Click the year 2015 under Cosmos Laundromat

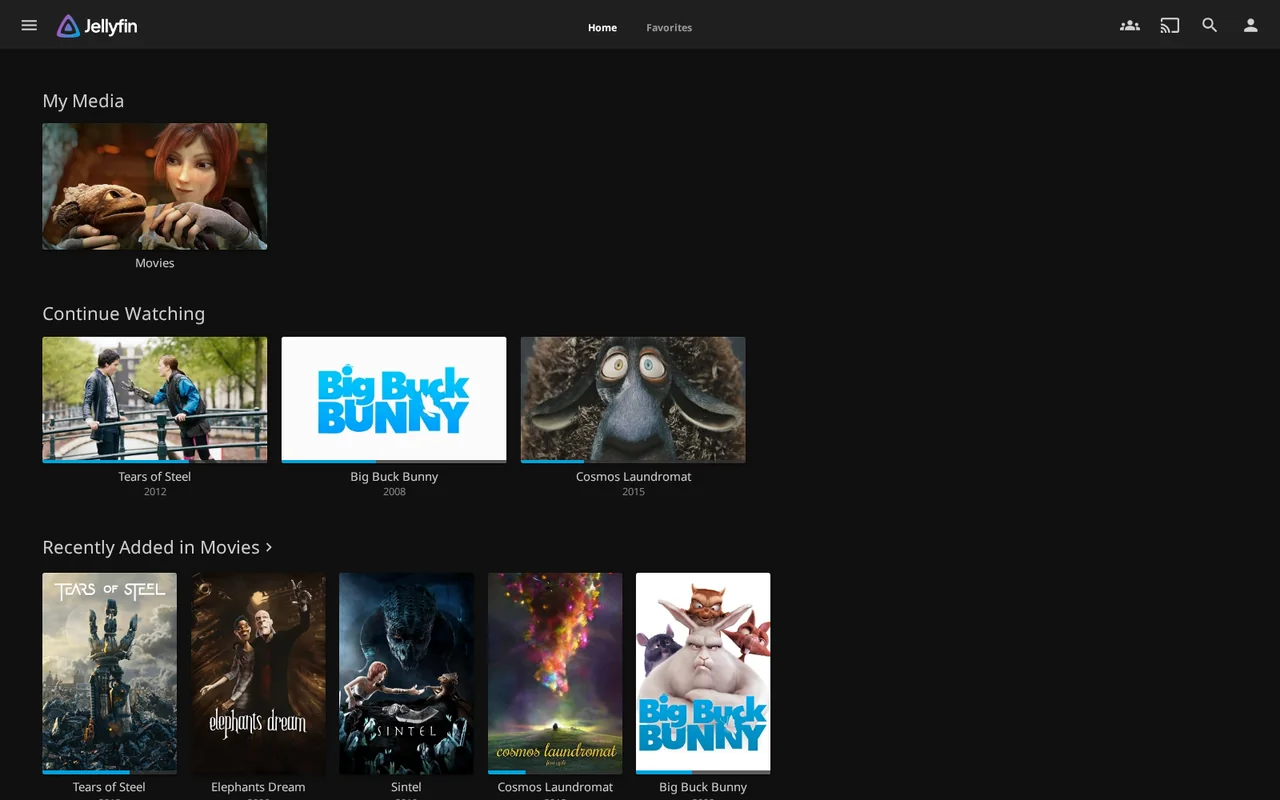[x=633, y=492]
